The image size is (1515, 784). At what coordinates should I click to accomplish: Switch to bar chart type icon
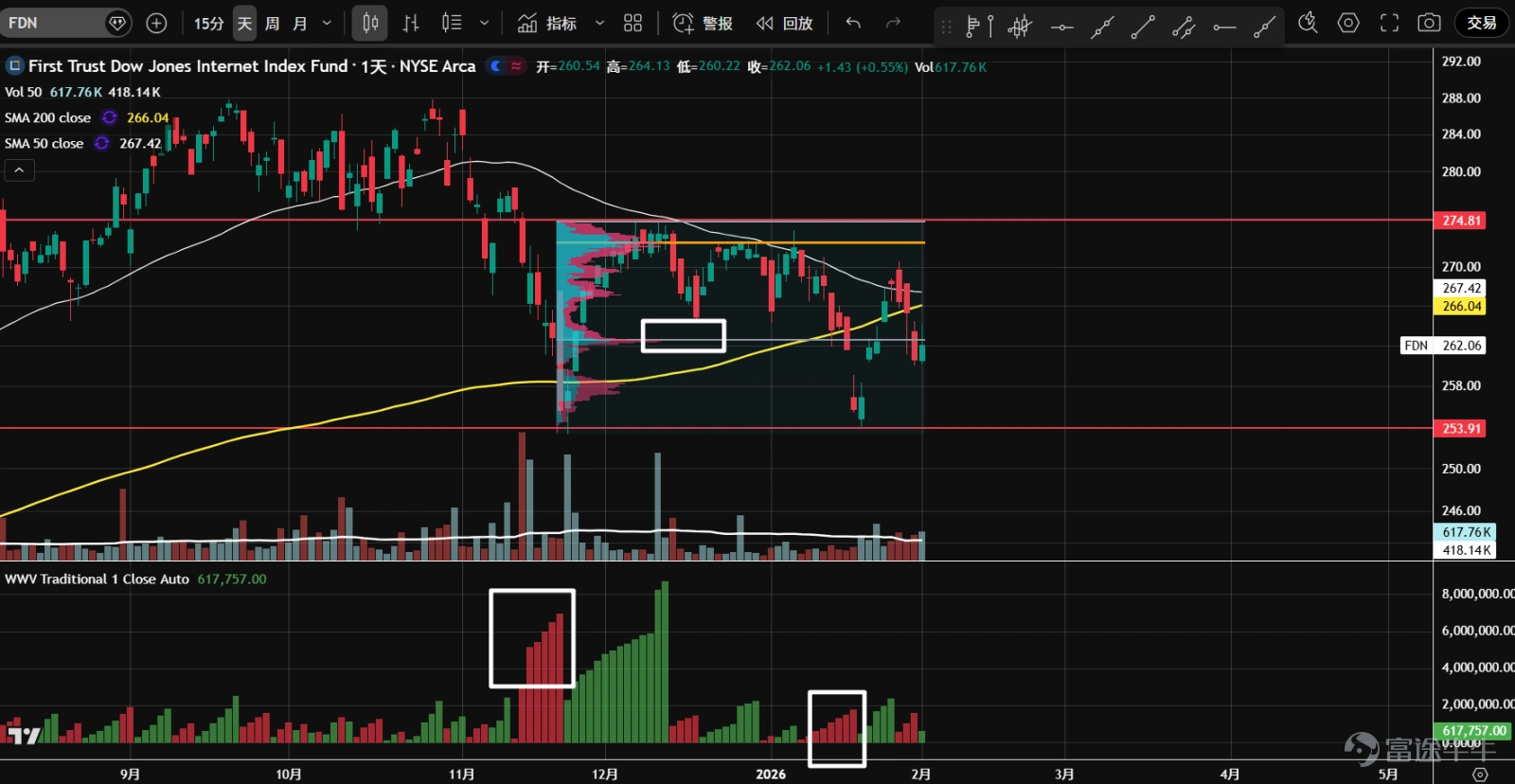pos(411,23)
